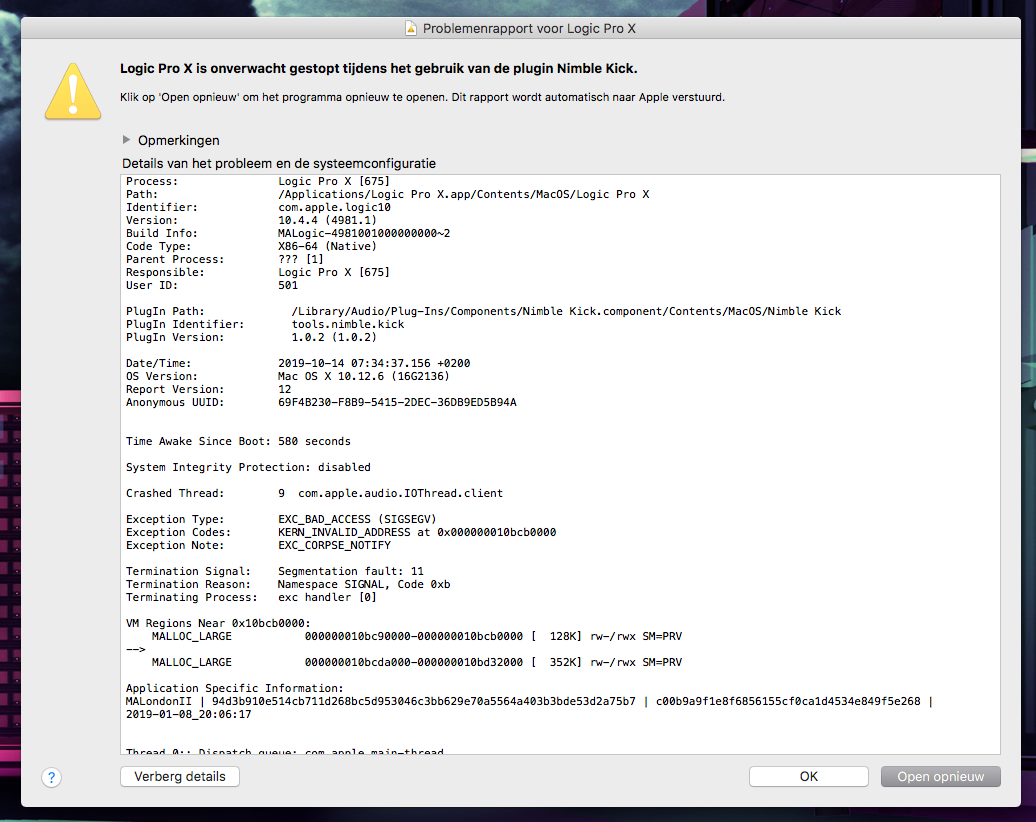Click Time Awake Since Boot 580 seconds
This screenshot has width=1036, height=822.
tap(238, 441)
